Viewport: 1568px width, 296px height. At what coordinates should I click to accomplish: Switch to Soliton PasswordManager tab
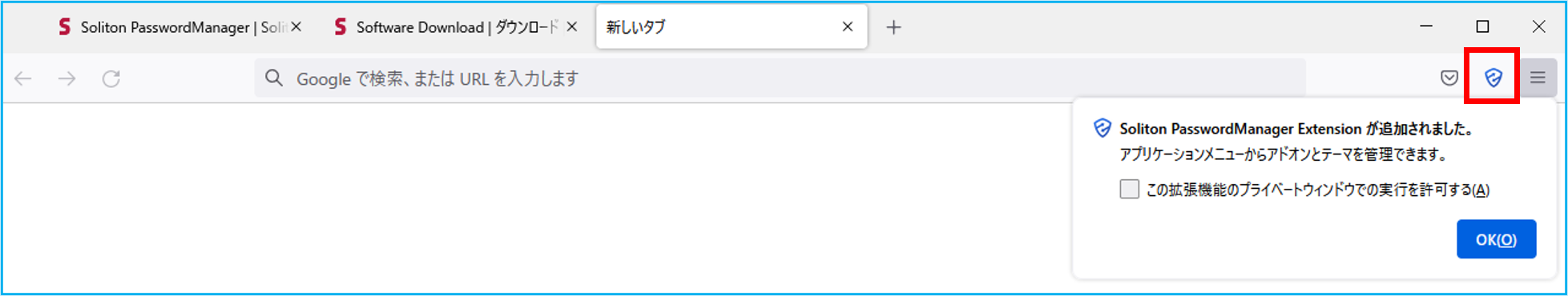click(x=171, y=27)
